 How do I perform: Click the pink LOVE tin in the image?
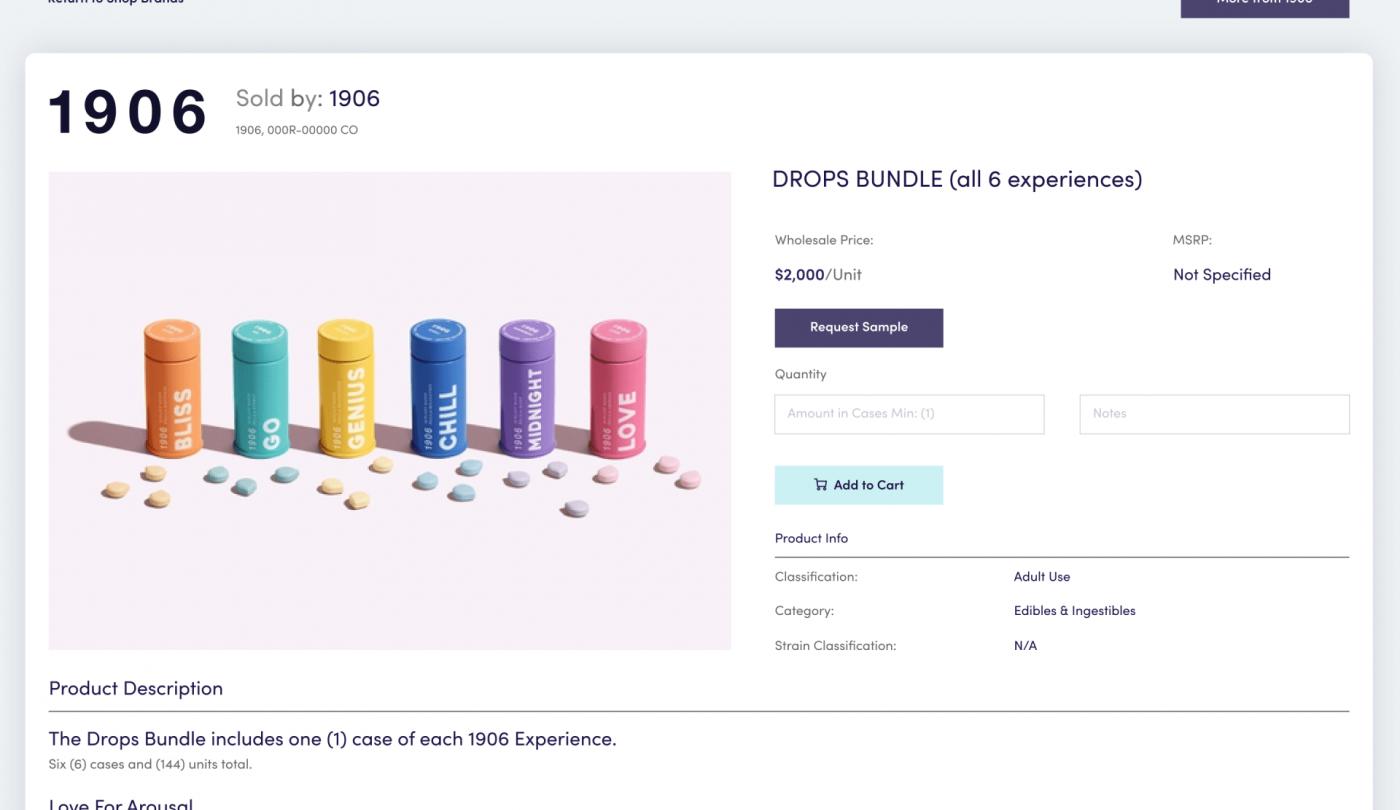pos(618,386)
